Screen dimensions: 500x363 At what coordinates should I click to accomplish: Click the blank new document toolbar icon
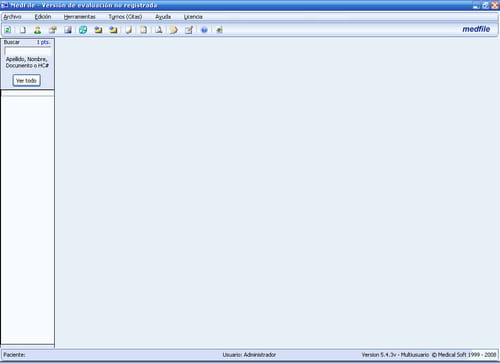23,30
